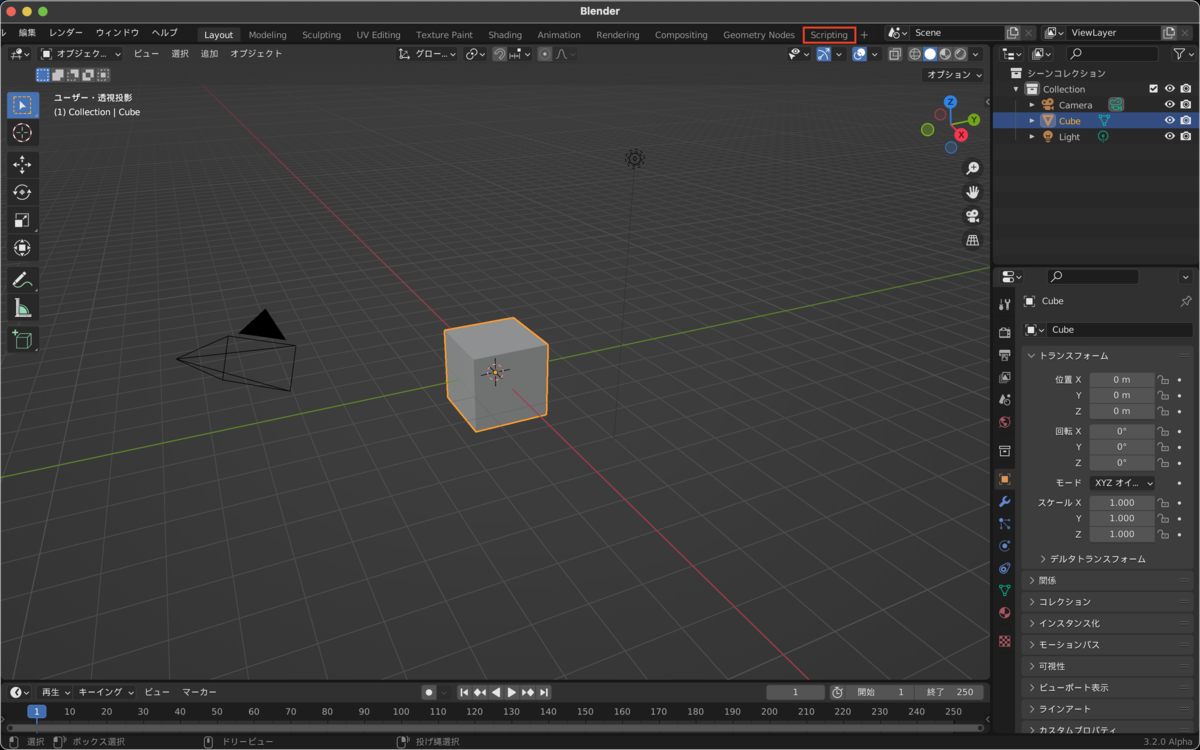Hide Camera with its eye icon
This screenshot has height=750, width=1200.
tap(1169, 105)
